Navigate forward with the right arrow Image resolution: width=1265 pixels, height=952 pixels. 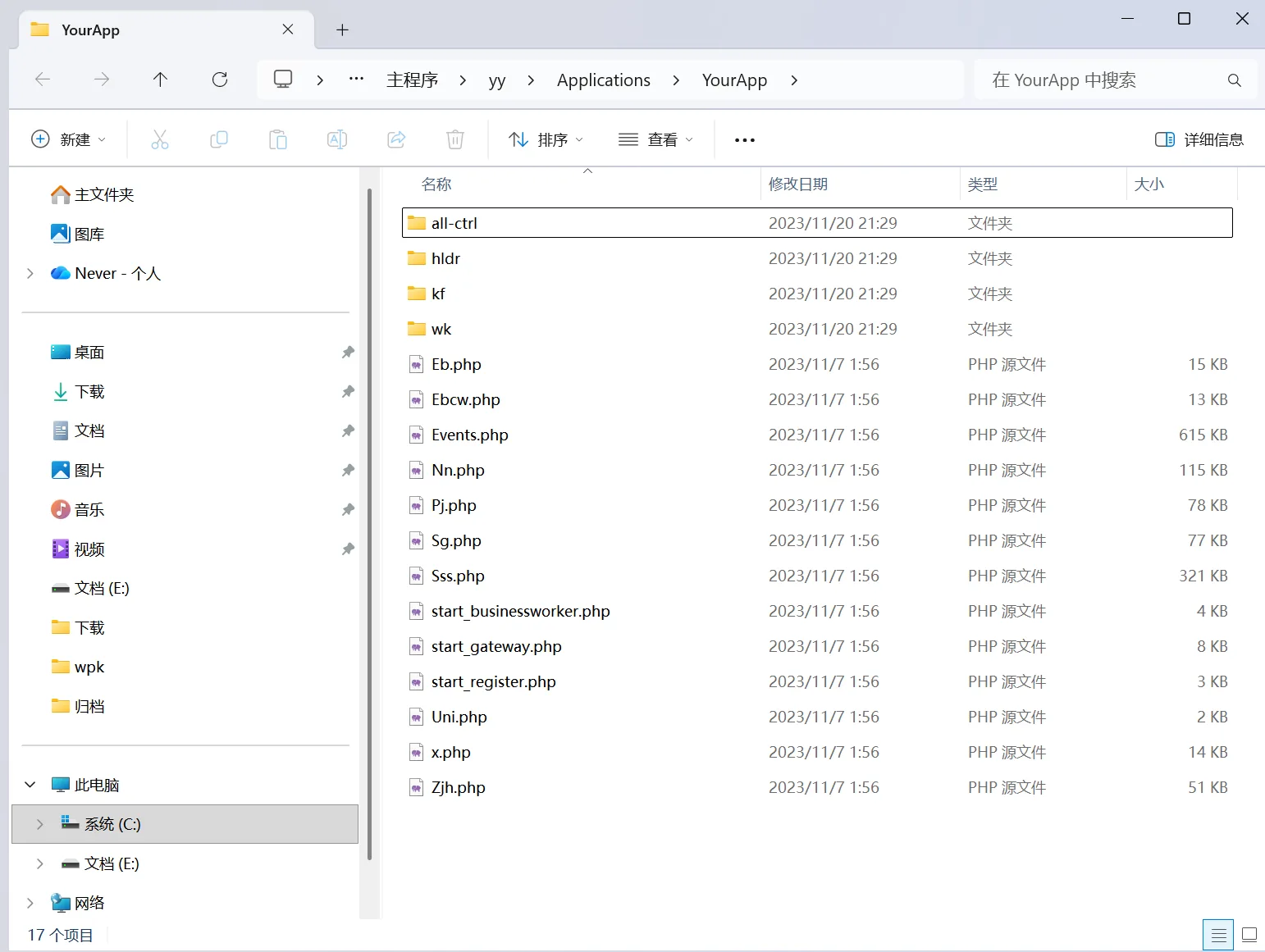tap(102, 80)
